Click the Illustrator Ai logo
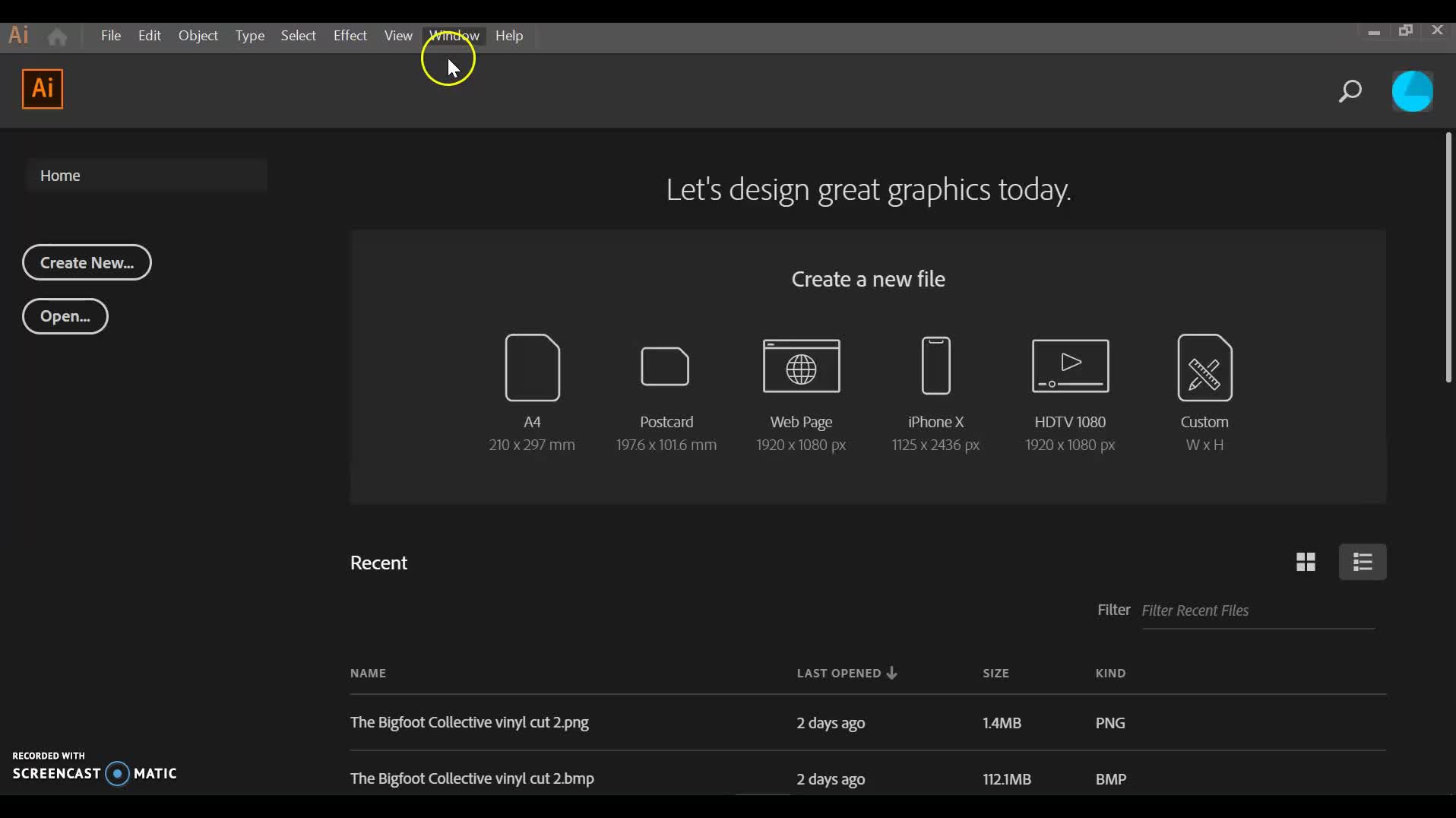 43,88
